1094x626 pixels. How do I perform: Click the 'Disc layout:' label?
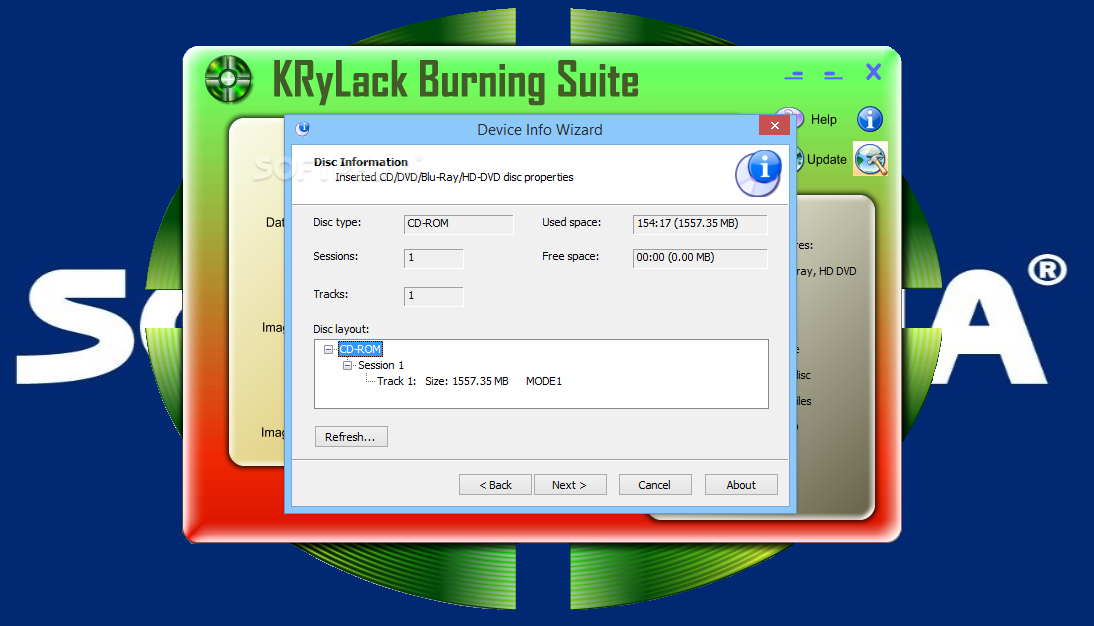(341, 329)
